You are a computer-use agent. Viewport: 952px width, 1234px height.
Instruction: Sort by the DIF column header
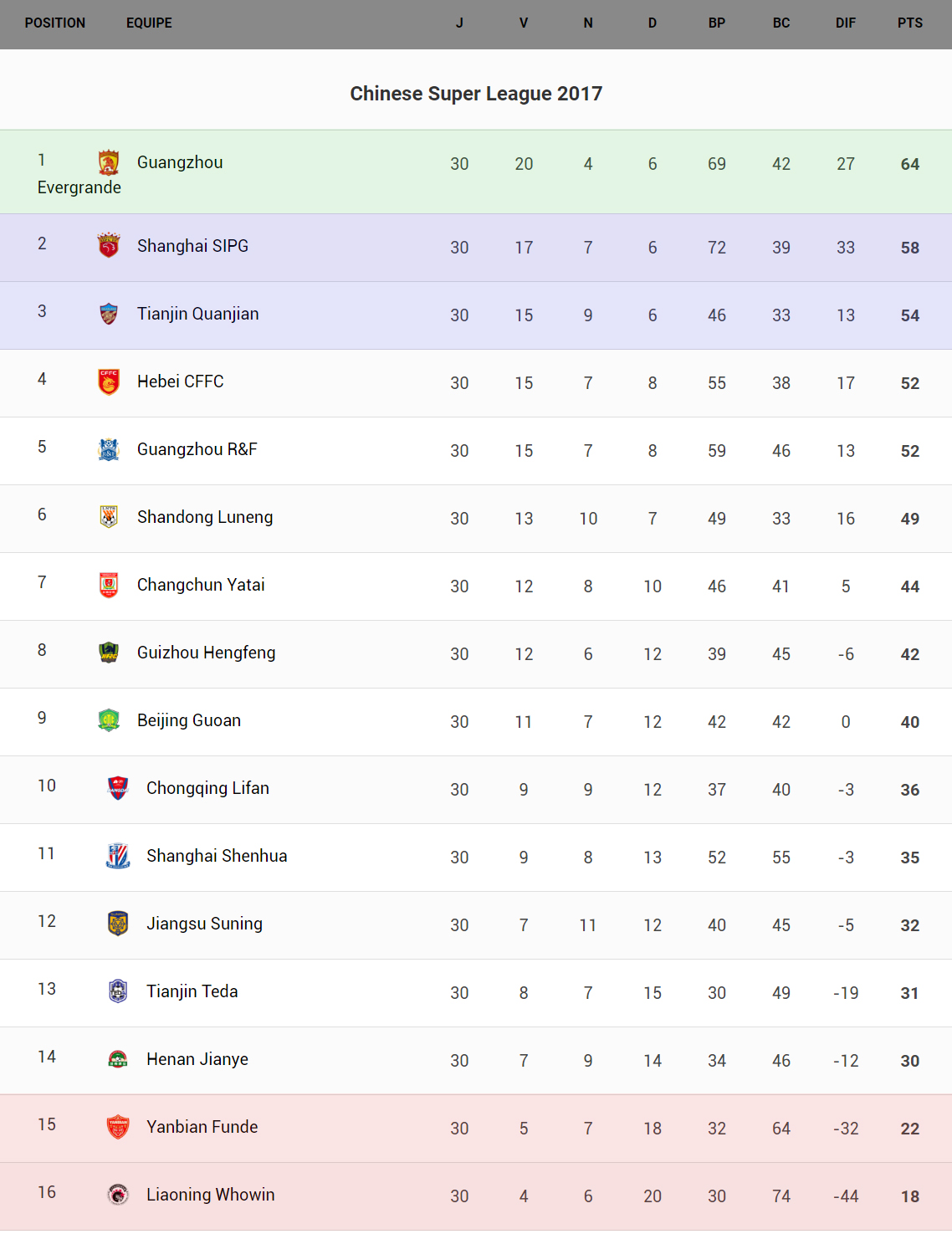(x=845, y=23)
